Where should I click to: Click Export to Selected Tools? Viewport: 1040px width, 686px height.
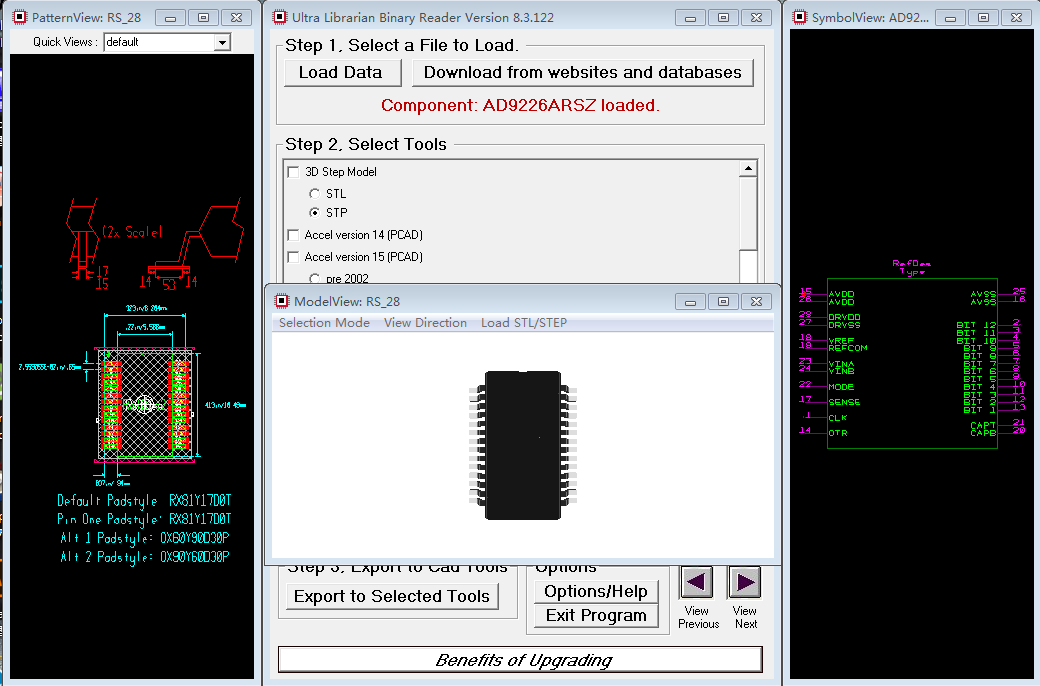point(392,596)
